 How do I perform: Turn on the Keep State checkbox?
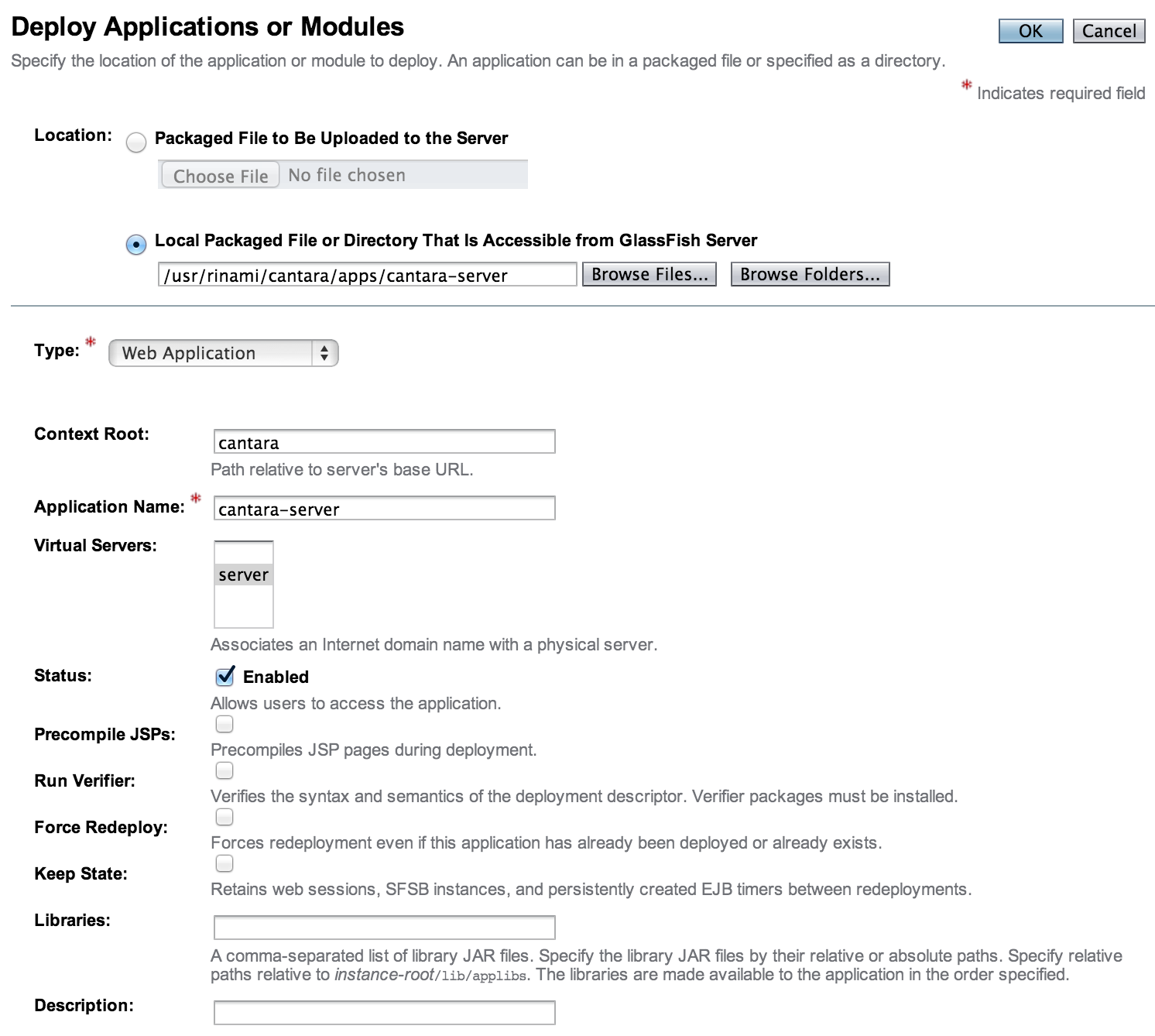pos(224,863)
